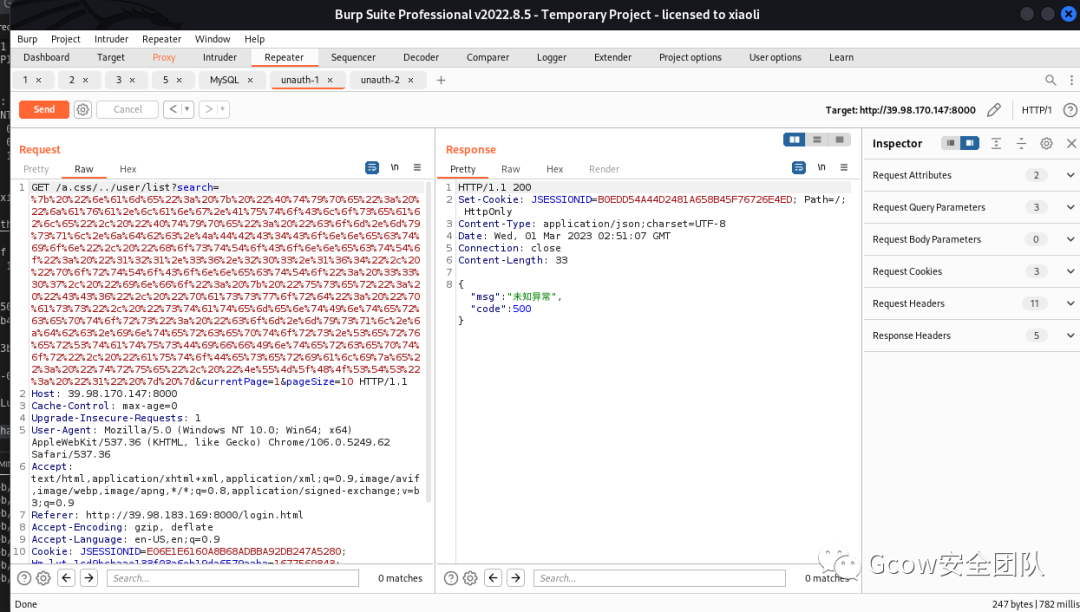Image resolution: width=1080 pixels, height=612 pixels.
Task: Search across Repeater tabs with magnifier icon
Action: tap(1050, 80)
